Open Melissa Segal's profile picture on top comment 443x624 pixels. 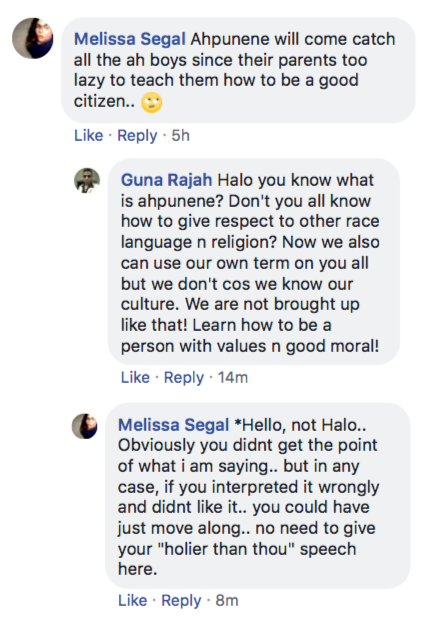pyautogui.click(x=33, y=38)
